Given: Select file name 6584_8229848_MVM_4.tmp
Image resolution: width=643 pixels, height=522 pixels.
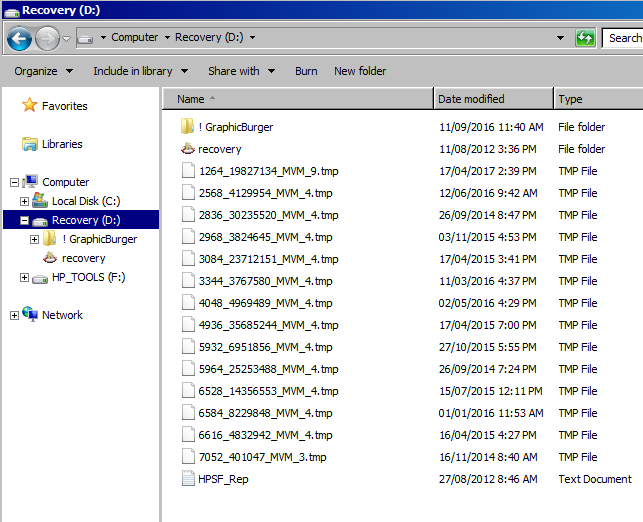Looking at the screenshot, I should point(265,413).
